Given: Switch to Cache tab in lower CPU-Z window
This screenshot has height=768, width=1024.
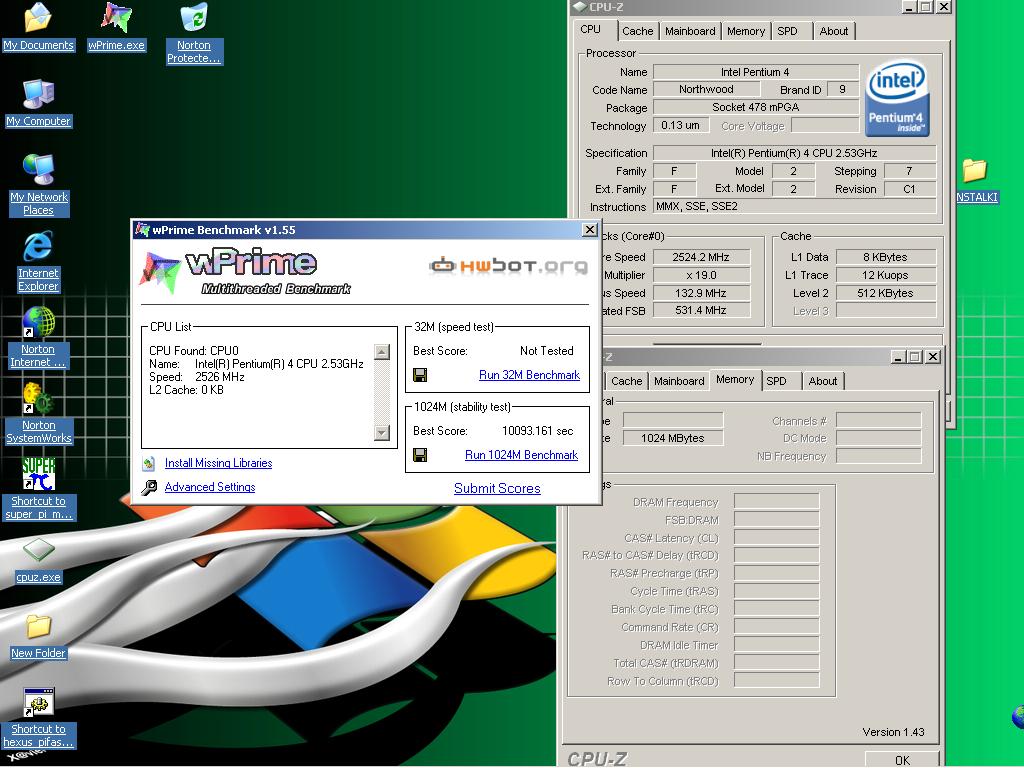Looking at the screenshot, I should coord(626,381).
